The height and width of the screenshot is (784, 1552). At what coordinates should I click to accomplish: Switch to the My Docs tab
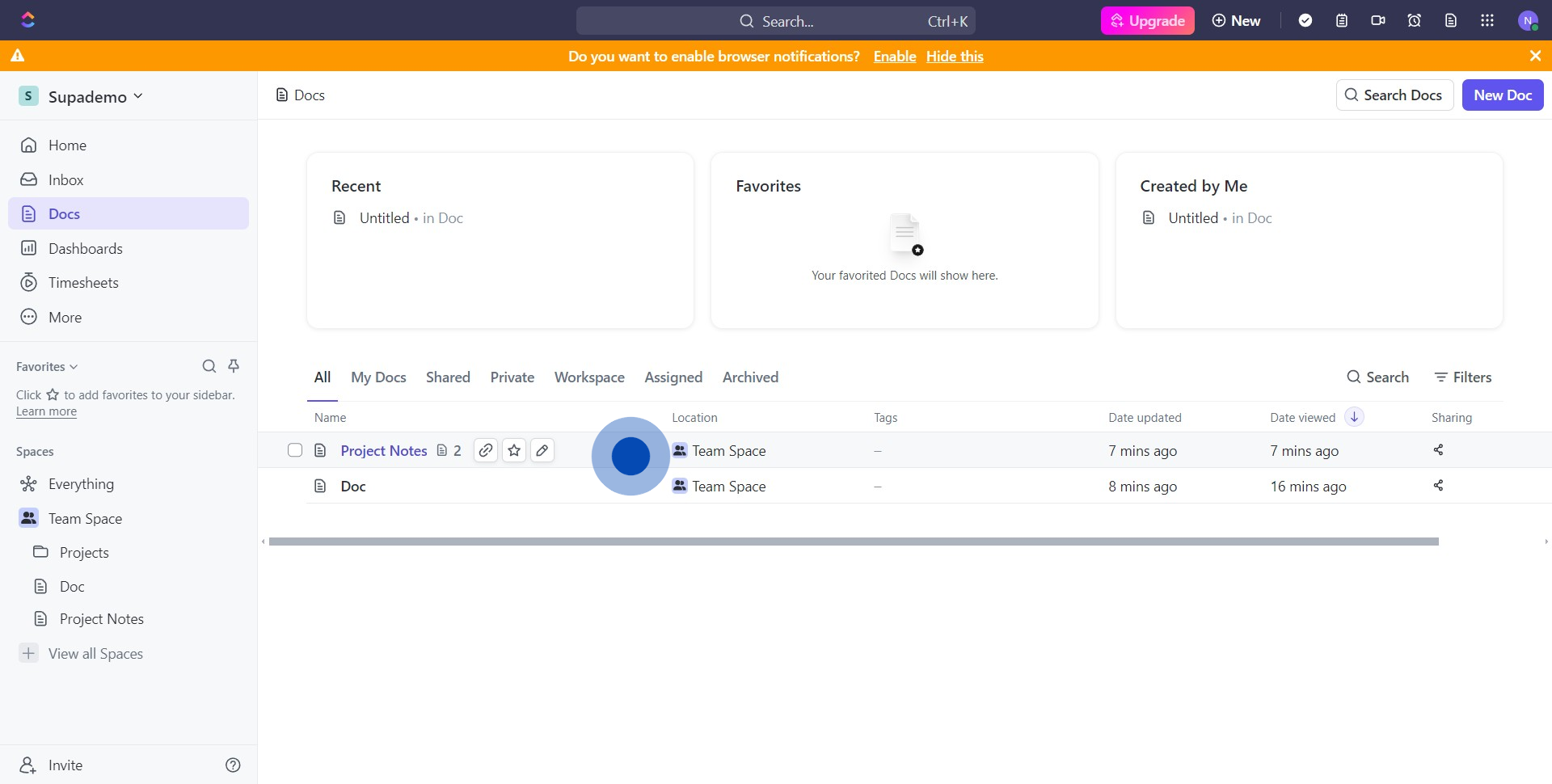[378, 377]
